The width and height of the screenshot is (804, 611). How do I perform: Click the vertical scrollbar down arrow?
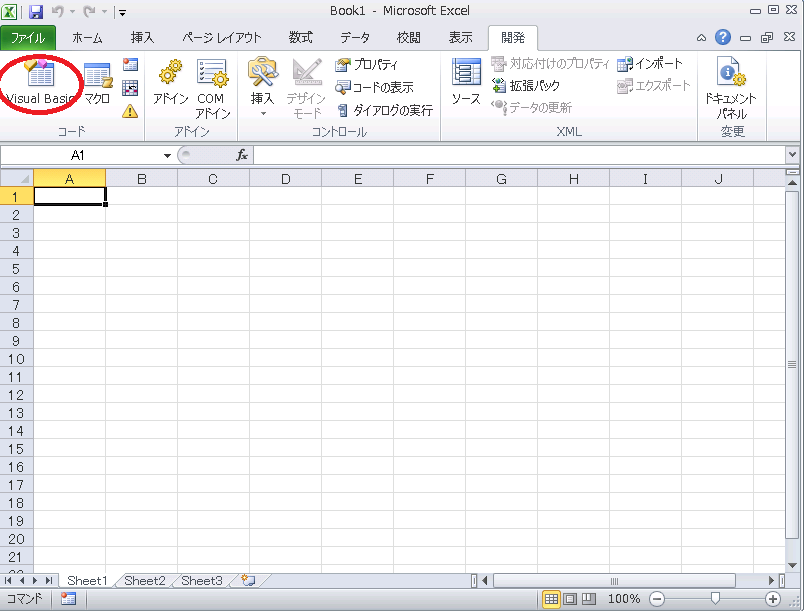(x=792, y=565)
